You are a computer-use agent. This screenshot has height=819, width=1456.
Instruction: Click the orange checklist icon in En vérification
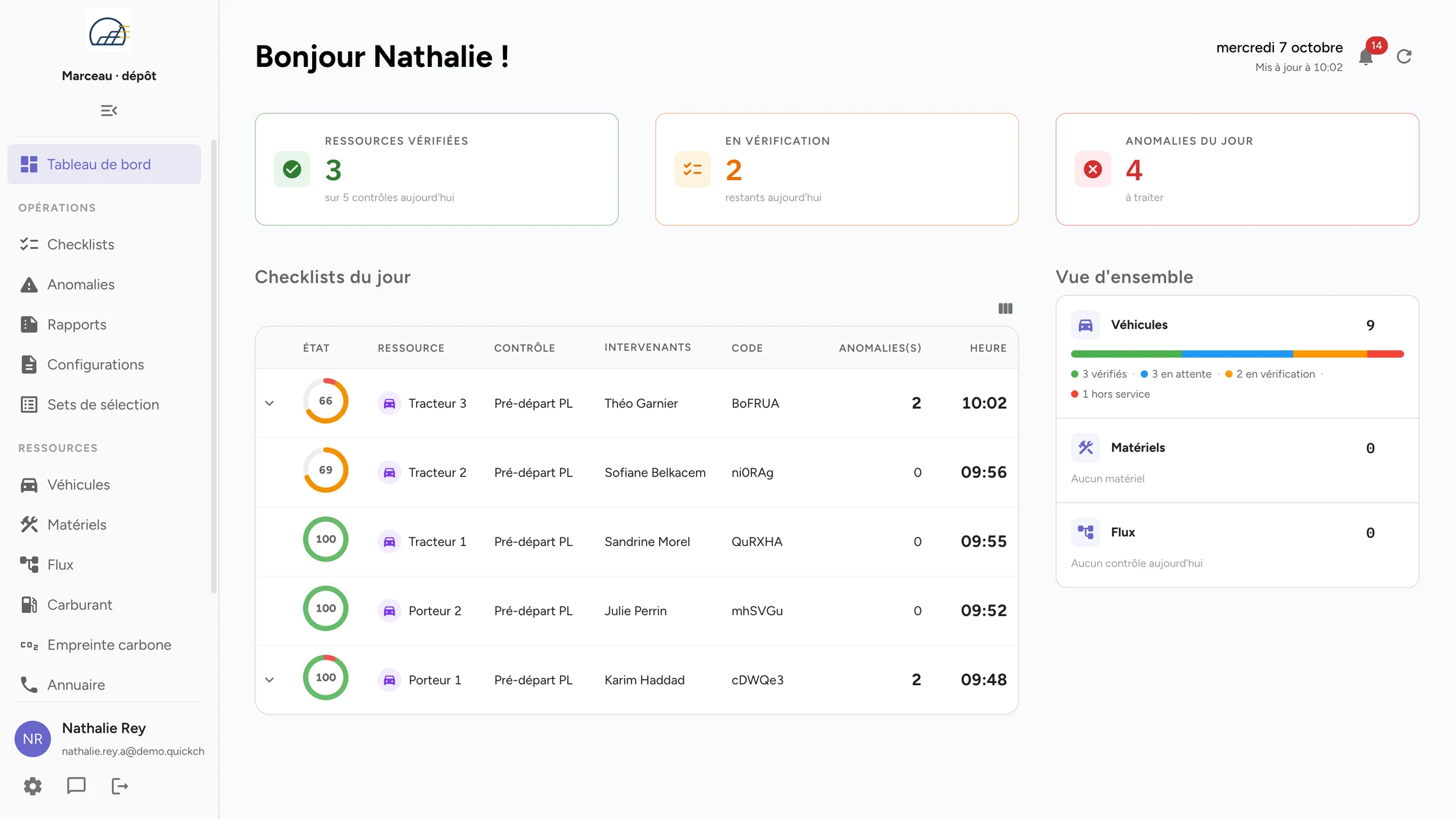692,169
